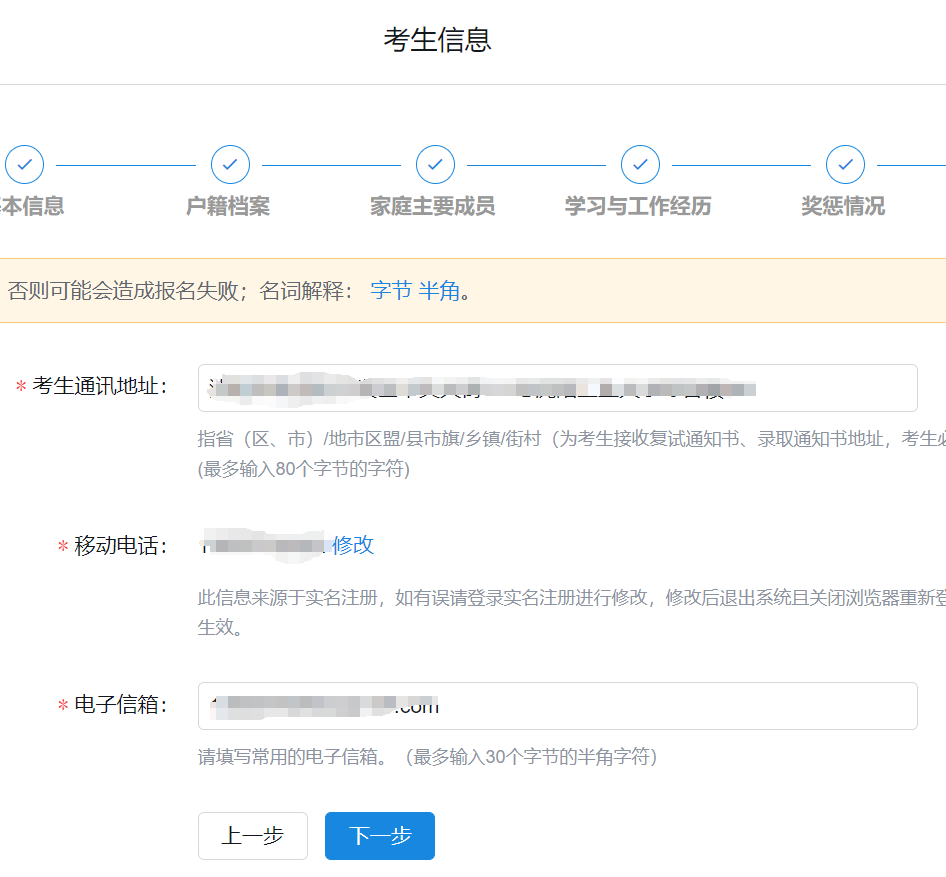Click the checkmark circle above 户籍档案
Image resolution: width=946 pixels, height=877 pixels.
click(230, 164)
